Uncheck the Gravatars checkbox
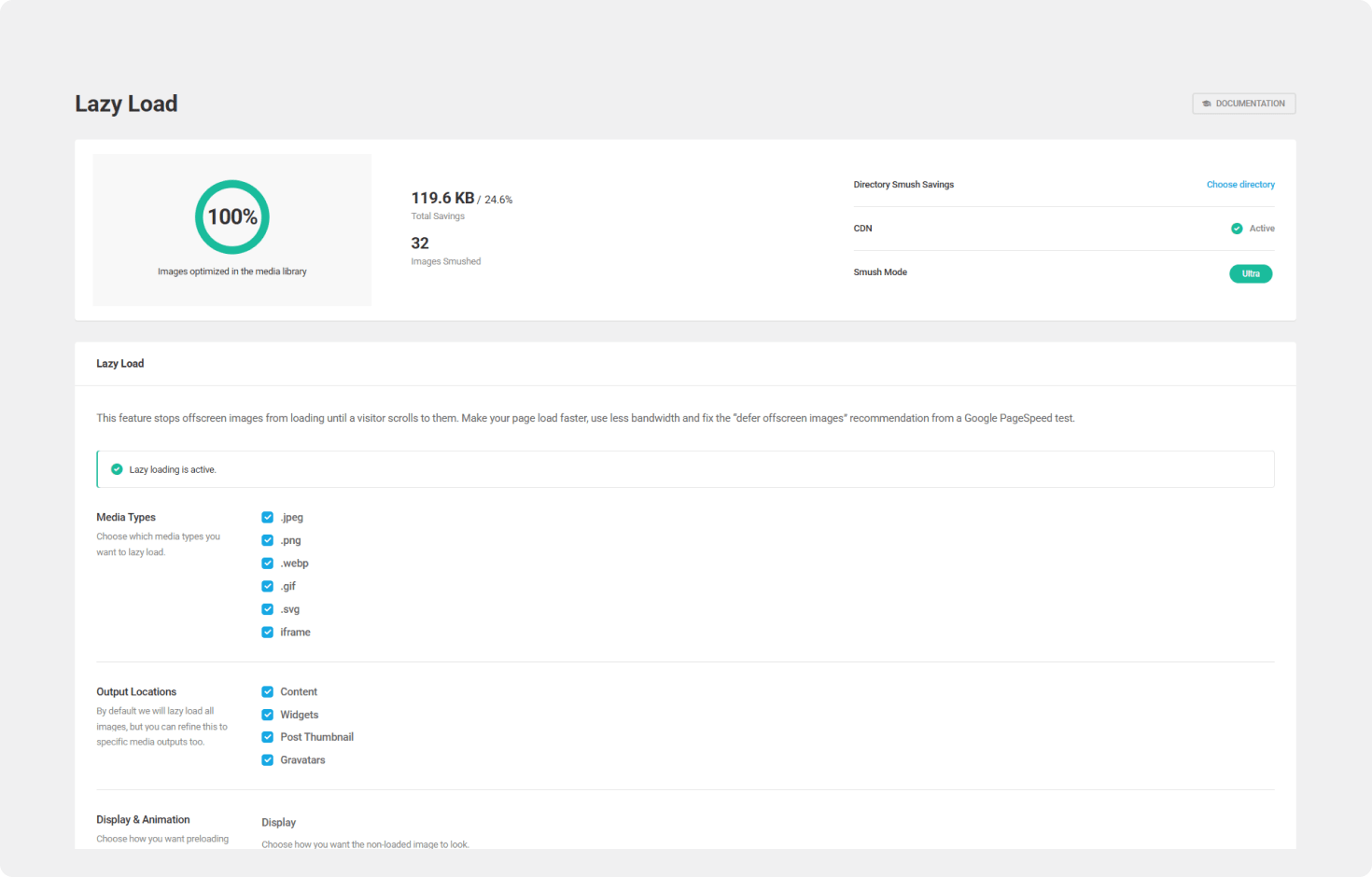 [x=268, y=760]
